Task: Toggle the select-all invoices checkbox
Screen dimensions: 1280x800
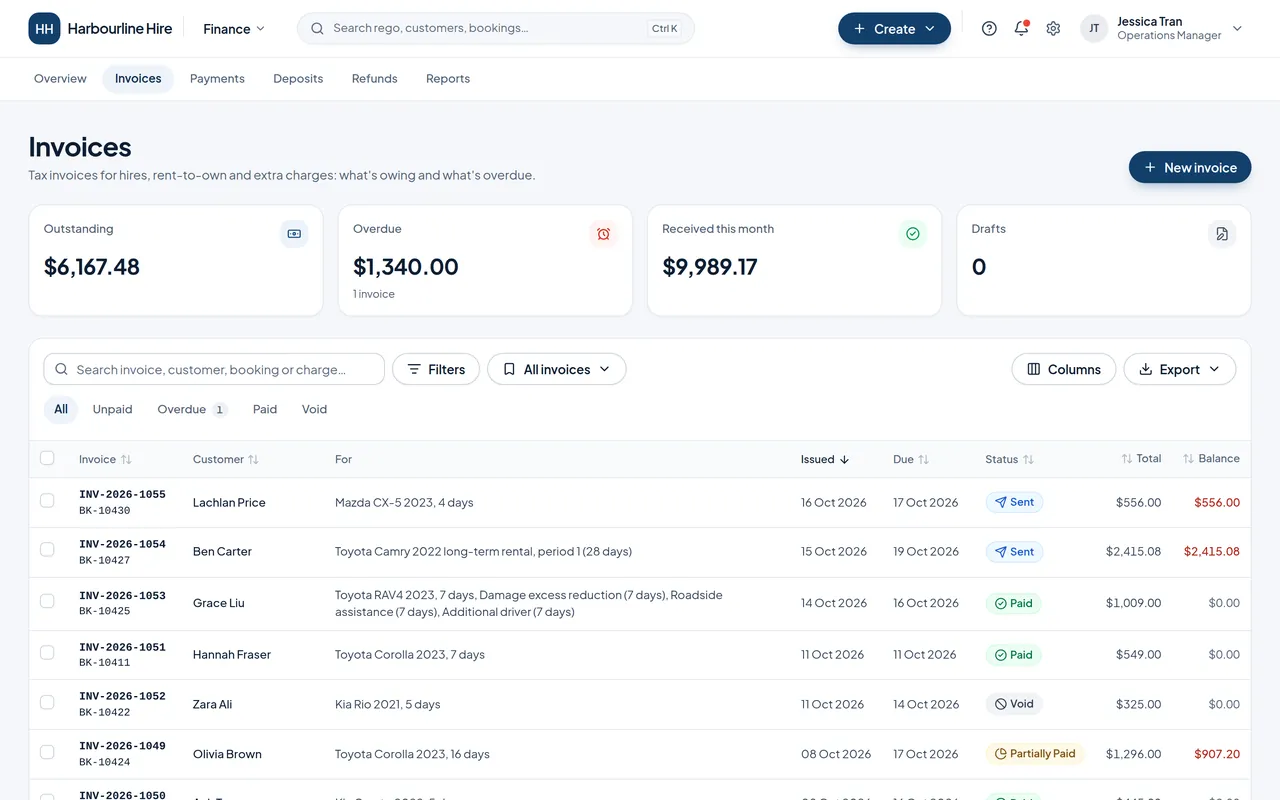Action: (47, 458)
